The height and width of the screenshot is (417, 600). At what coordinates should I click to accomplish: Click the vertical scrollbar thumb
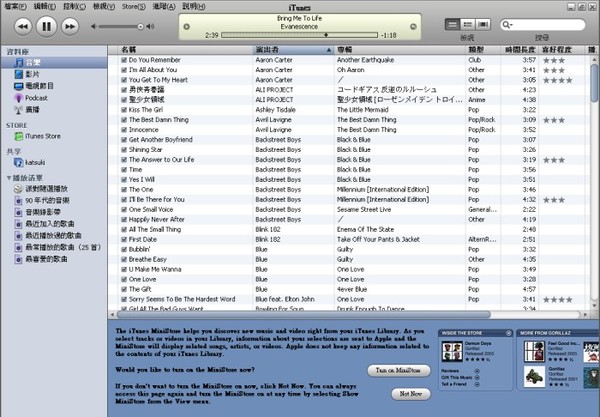click(594, 83)
